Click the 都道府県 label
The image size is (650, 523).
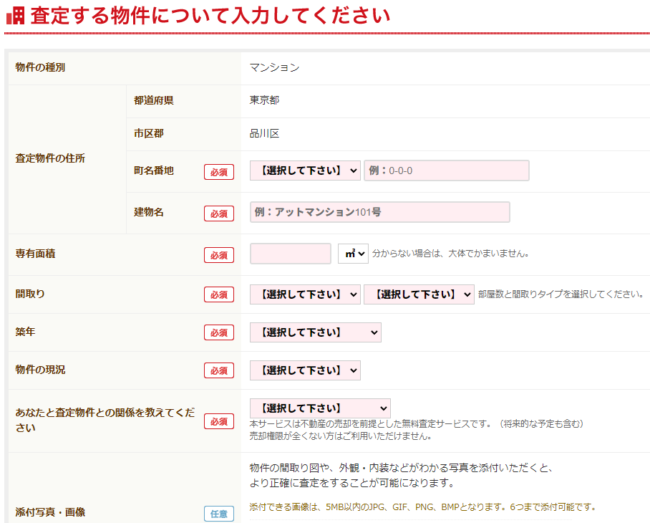tap(154, 100)
